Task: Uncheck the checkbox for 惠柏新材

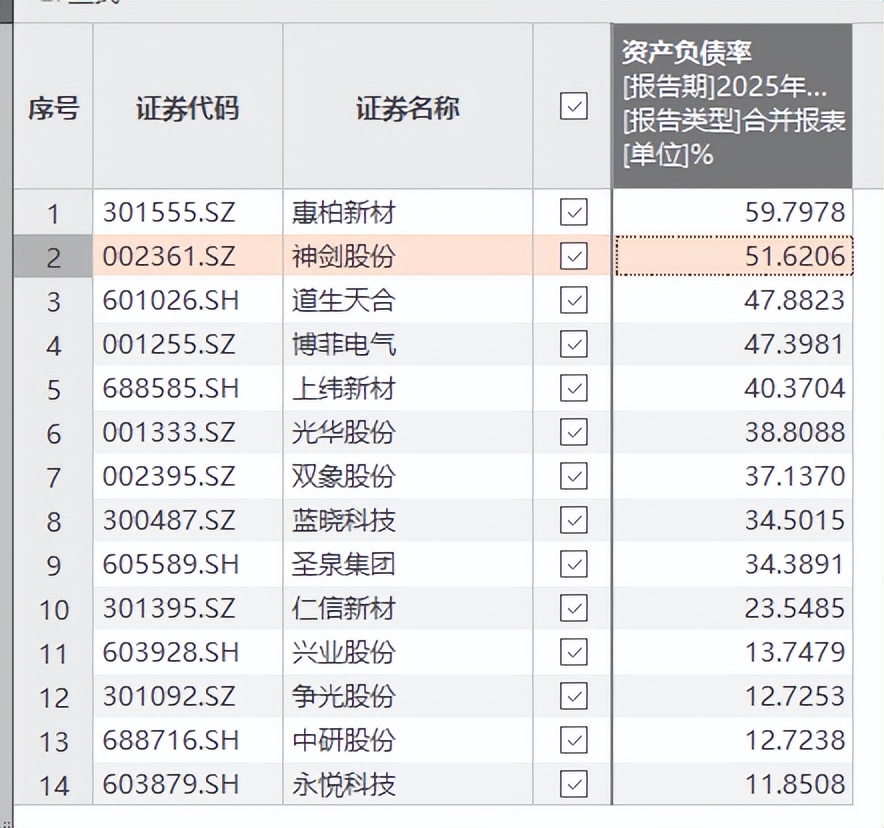Action: [573, 212]
